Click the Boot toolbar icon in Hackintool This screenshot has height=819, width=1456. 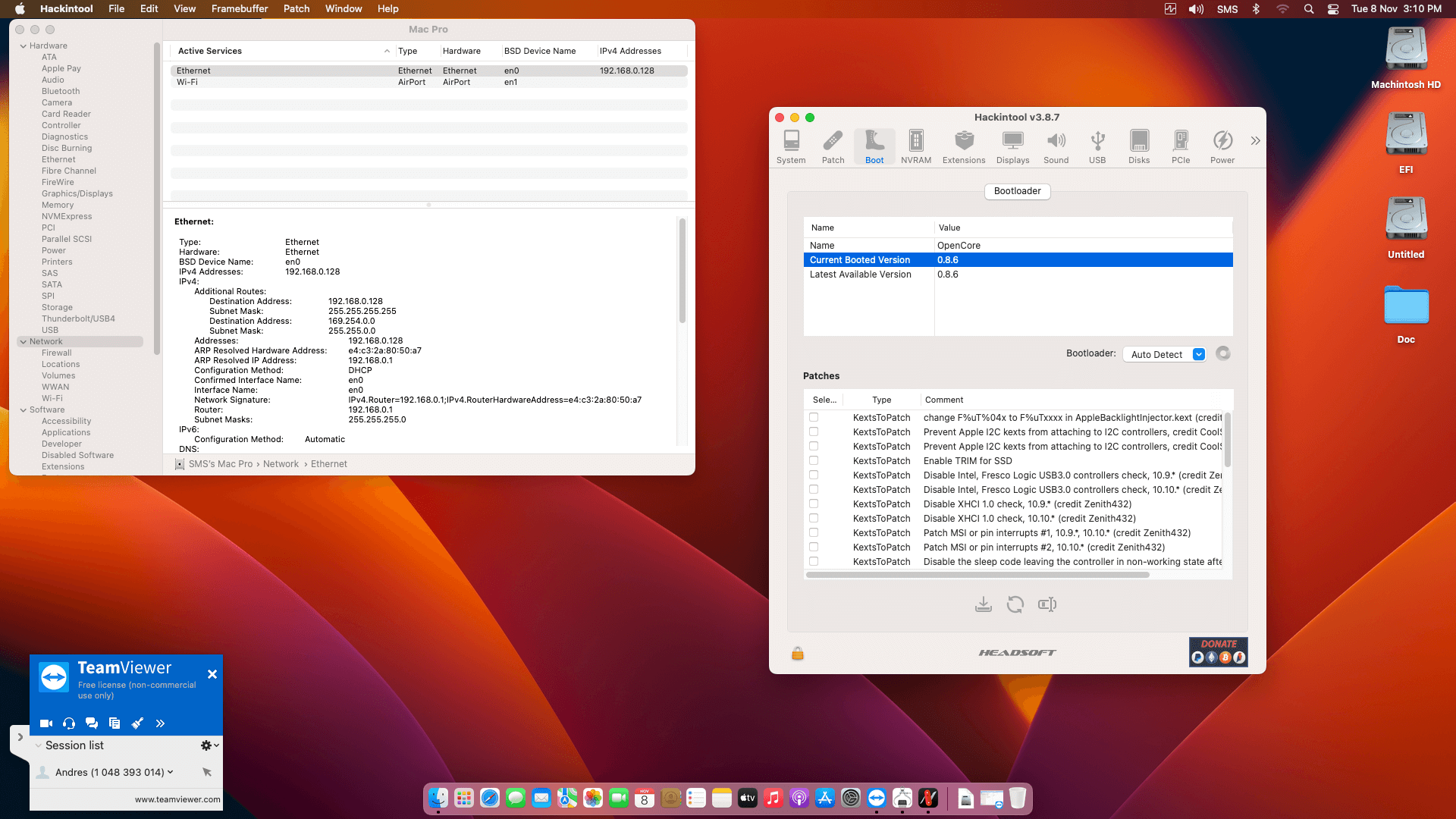[874, 146]
